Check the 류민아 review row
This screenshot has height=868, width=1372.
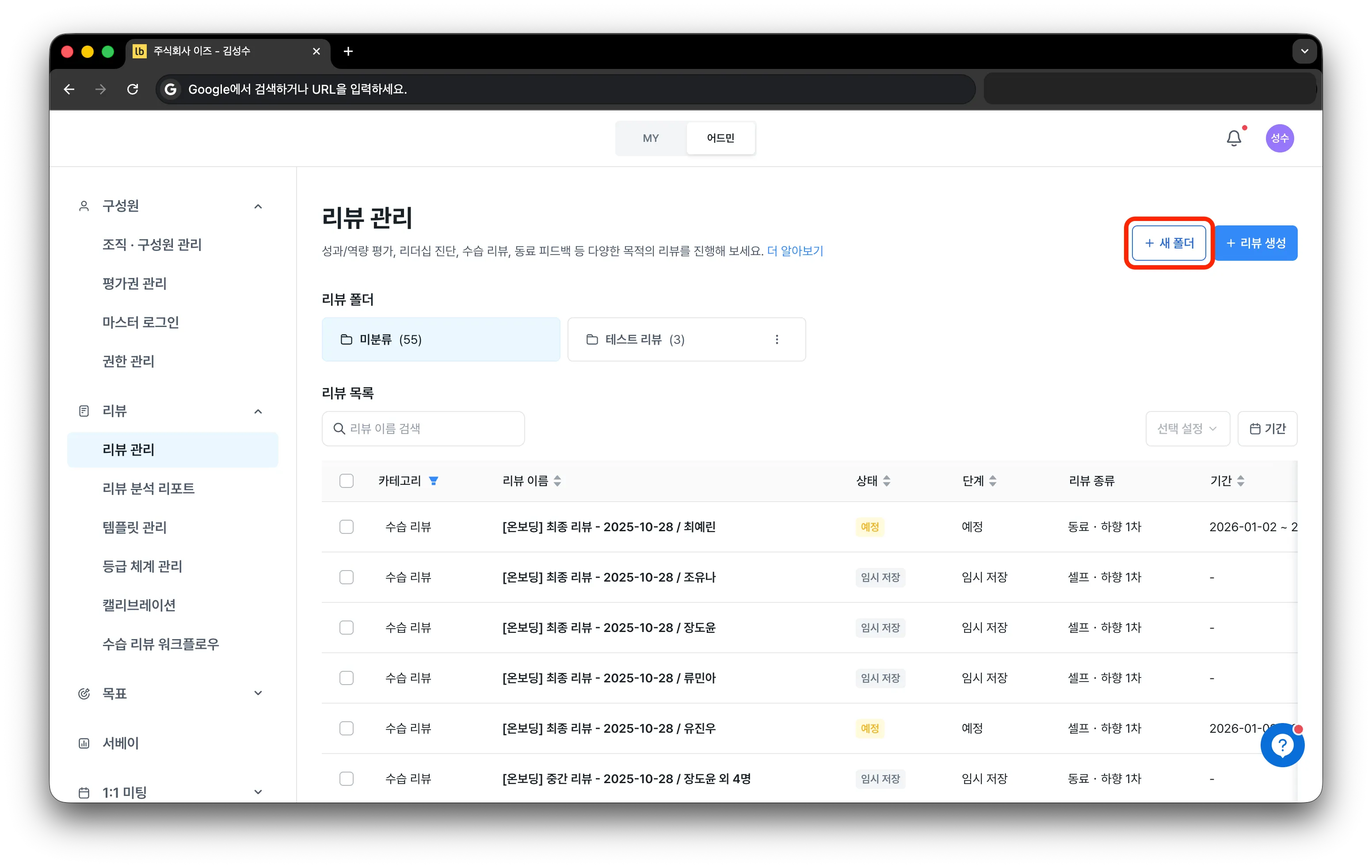coord(347,678)
